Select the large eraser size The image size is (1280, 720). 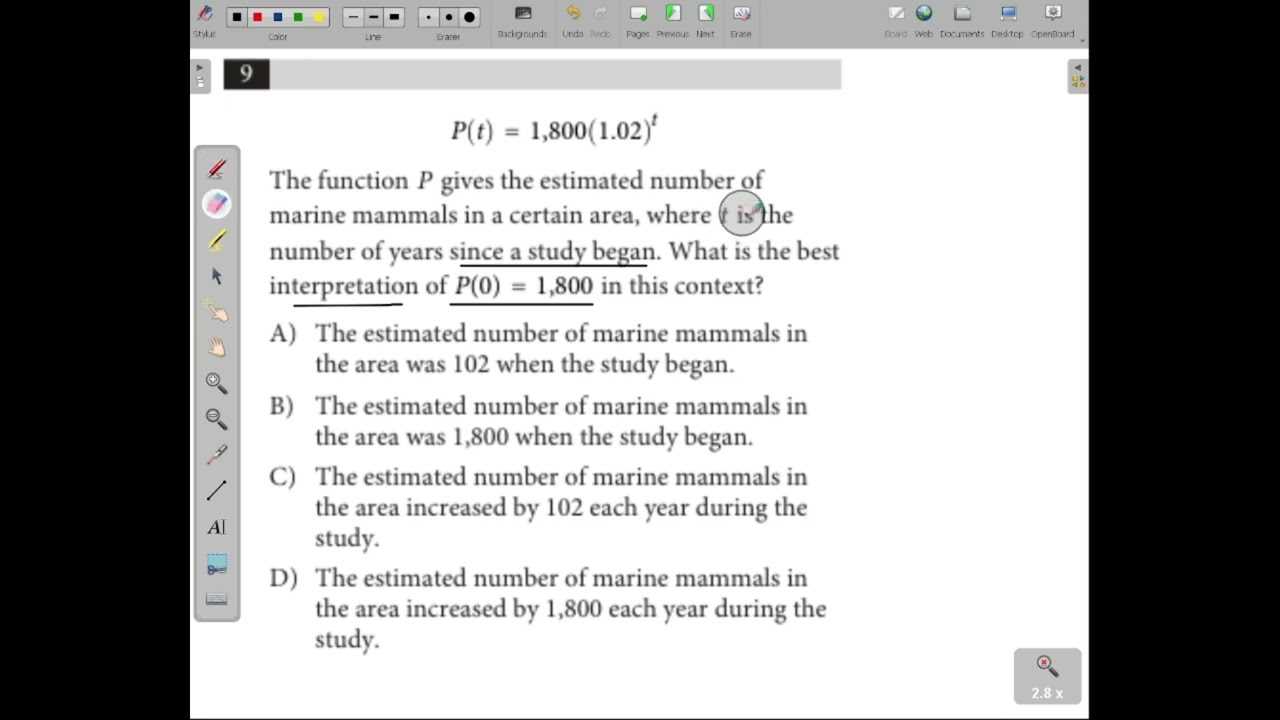pyautogui.click(x=469, y=17)
